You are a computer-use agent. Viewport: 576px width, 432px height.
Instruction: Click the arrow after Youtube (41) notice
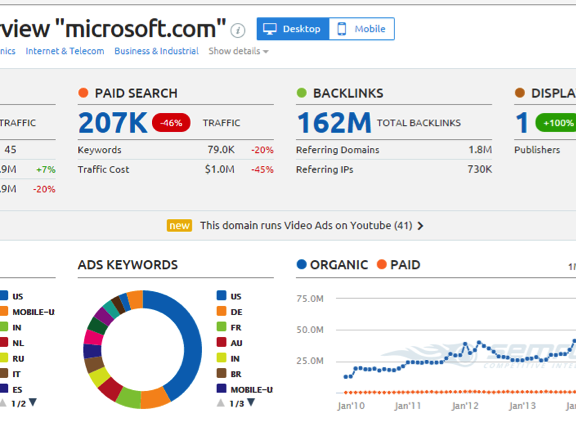[420, 226]
